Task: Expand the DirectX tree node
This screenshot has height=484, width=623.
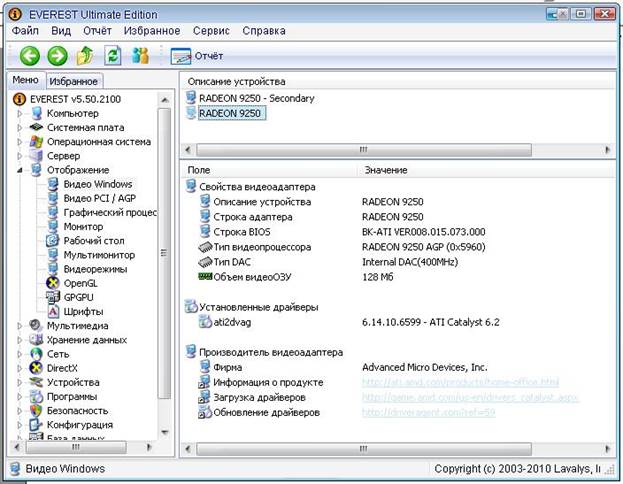Action: click(x=19, y=368)
